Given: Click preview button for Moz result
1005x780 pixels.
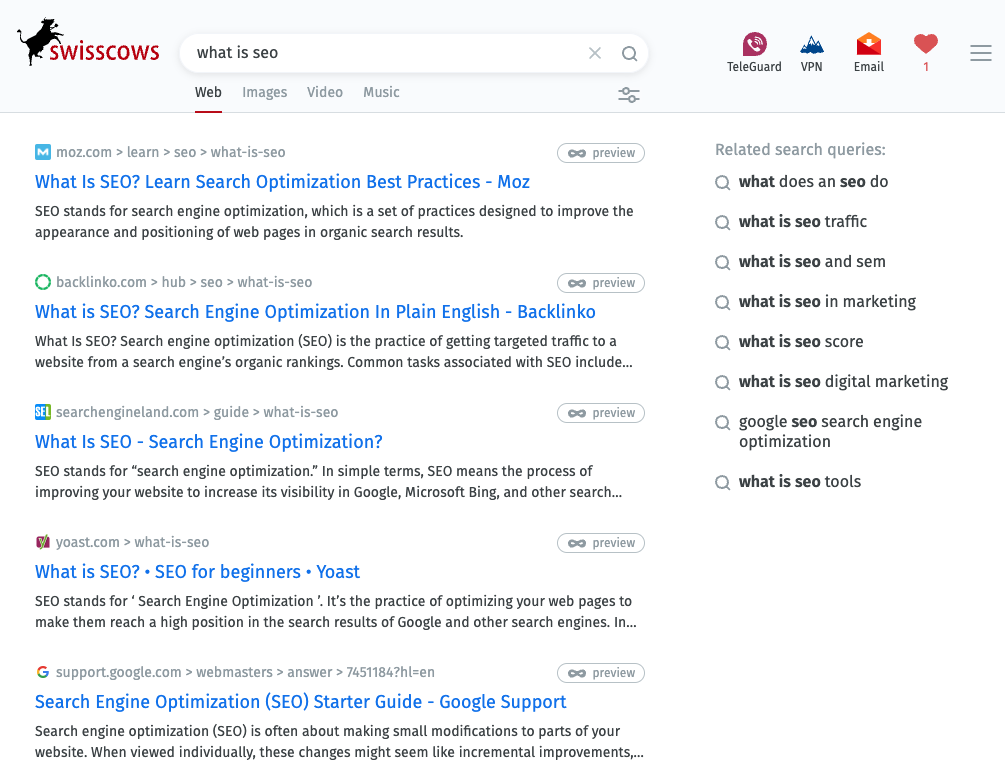Looking at the screenshot, I should [x=601, y=153].
